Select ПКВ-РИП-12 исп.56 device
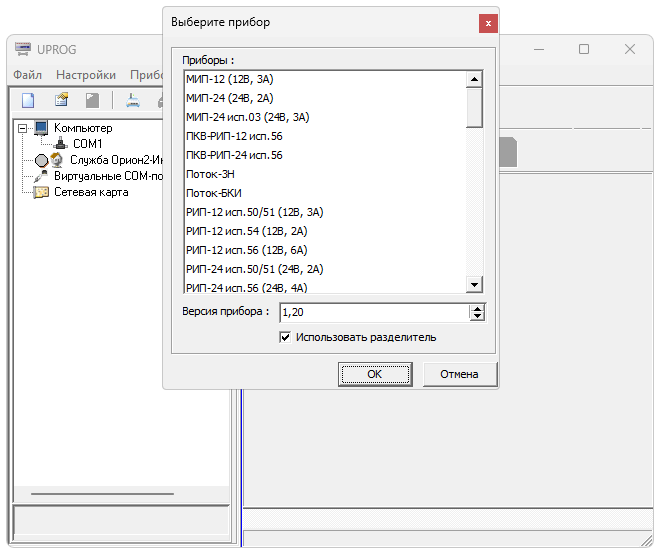 (325, 136)
